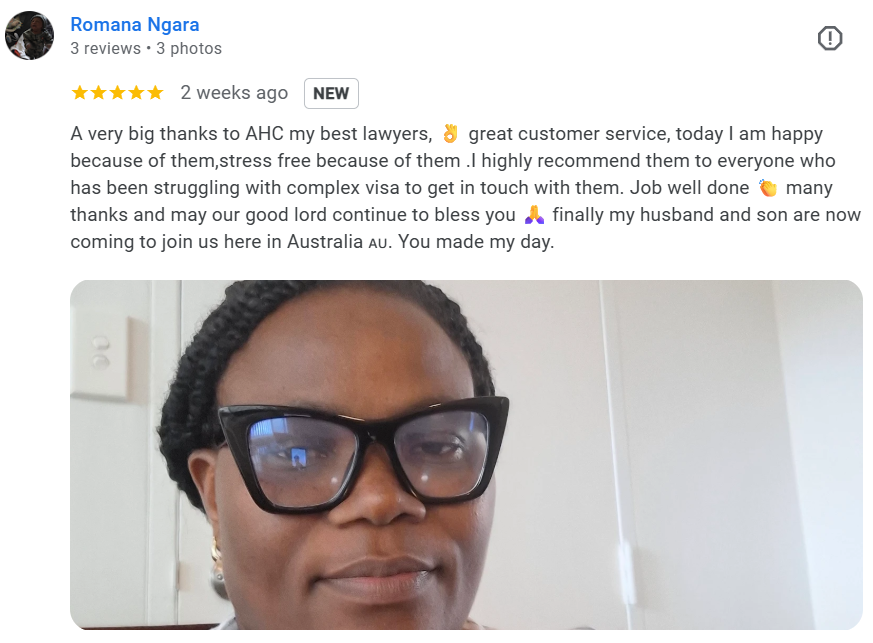Click the AU flag text after Australia
This screenshot has width=873, height=643.
[x=377, y=243]
